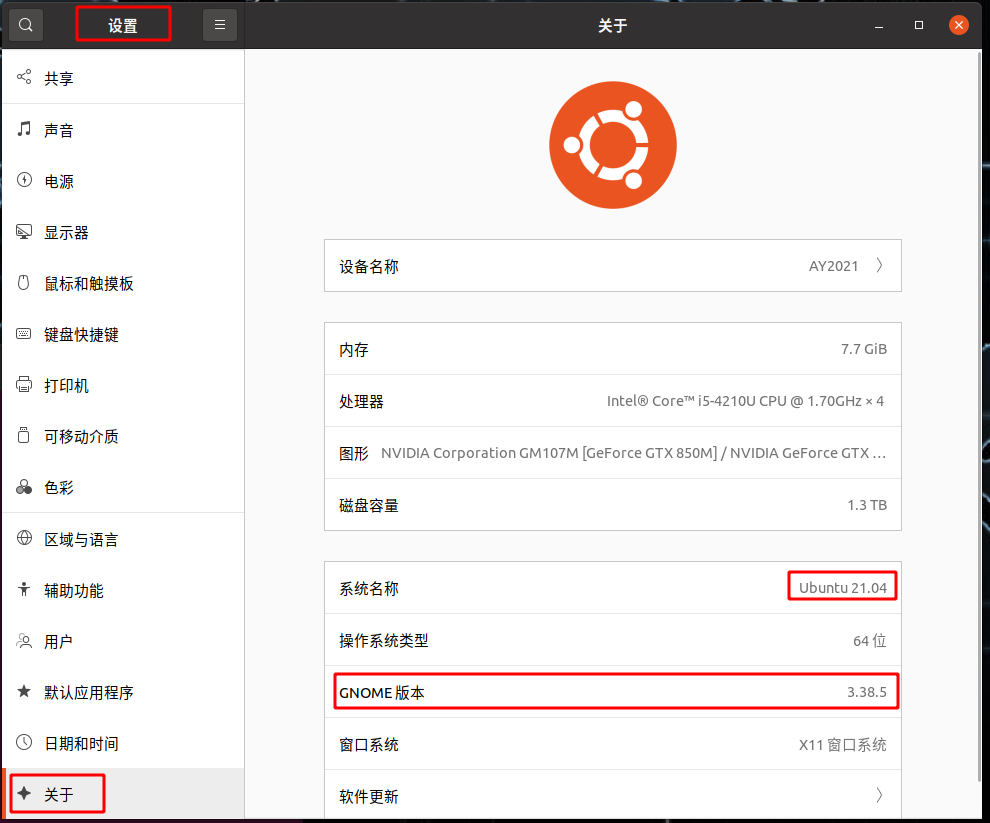Click the 设备名称 label
Screen dimensions: 990x823
click(369, 267)
